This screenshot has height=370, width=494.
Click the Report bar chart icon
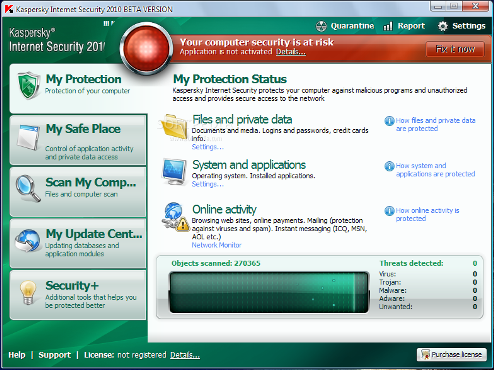pyautogui.click(x=388, y=26)
